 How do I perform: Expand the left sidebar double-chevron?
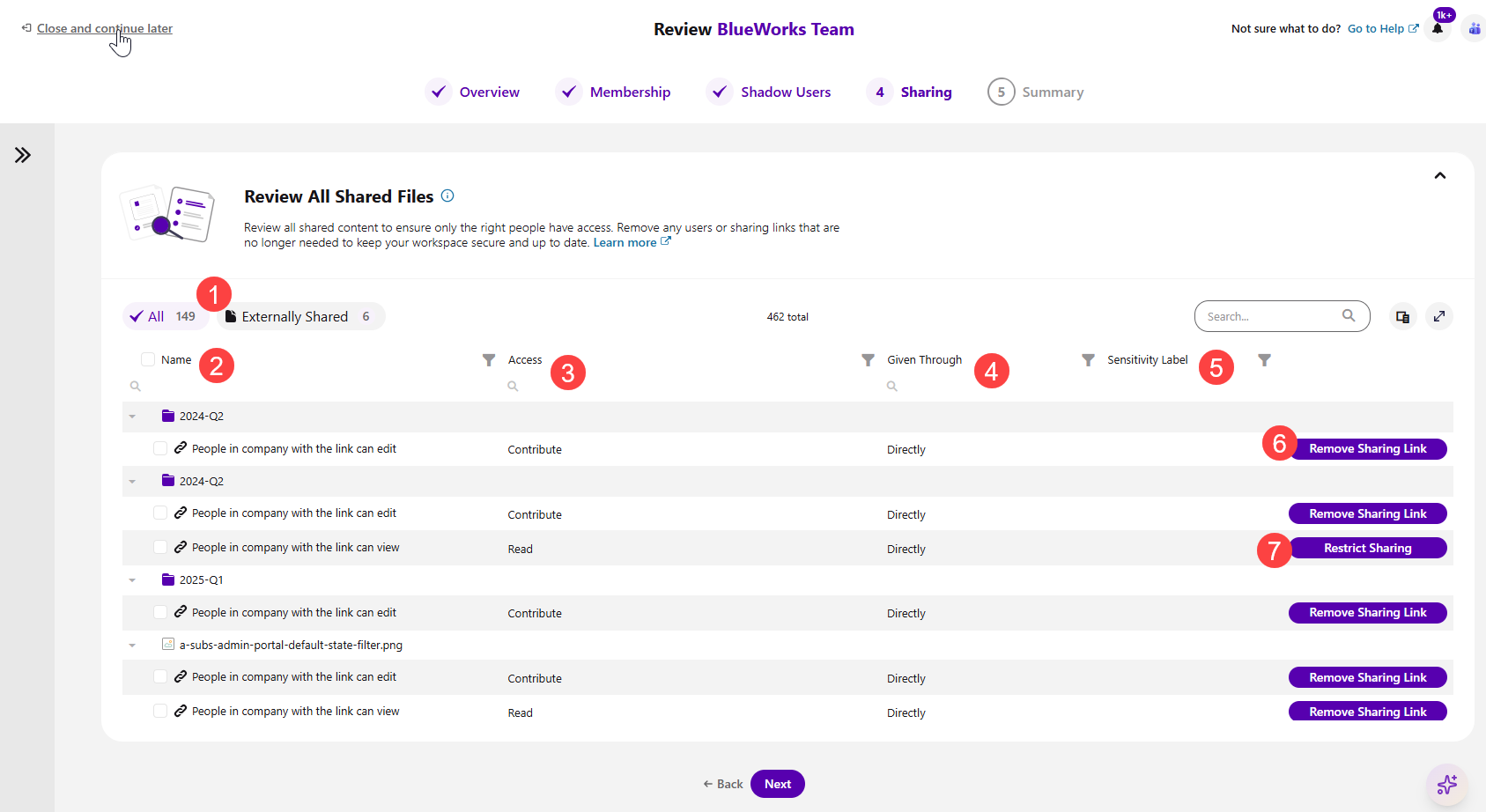pyautogui.click(x=23, y=155)
